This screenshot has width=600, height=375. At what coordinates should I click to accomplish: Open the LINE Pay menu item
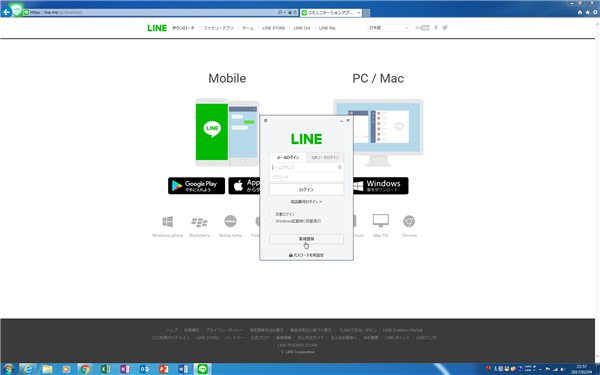328,28
